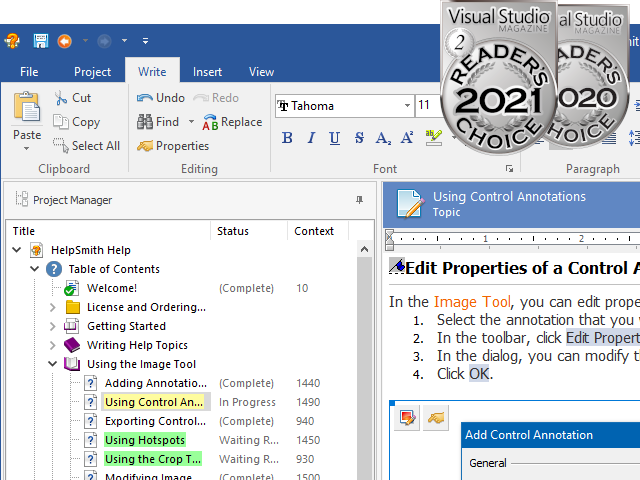Click the Table of Contents question icon
The image size is (640, 480).
click(x=54, y=269)
